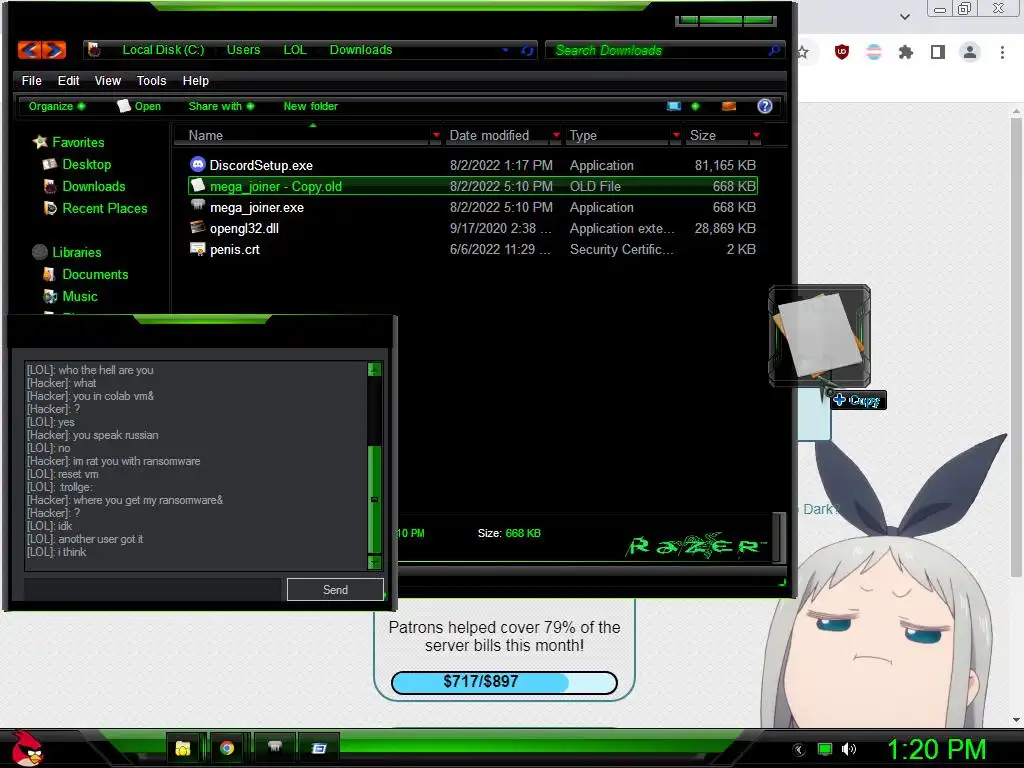Select mega_joiner - Copy.old file
Screen dimensions: 1024x768
coord(473,186)
